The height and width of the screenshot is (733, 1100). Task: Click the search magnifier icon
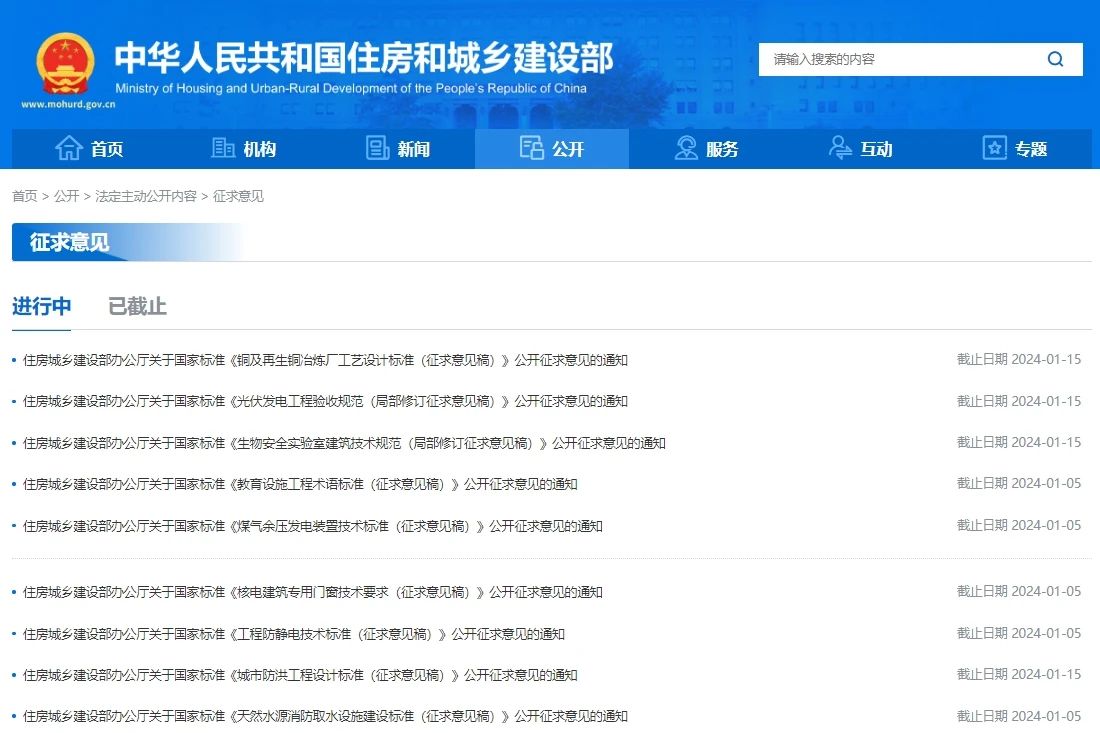tap(1055, 59)
